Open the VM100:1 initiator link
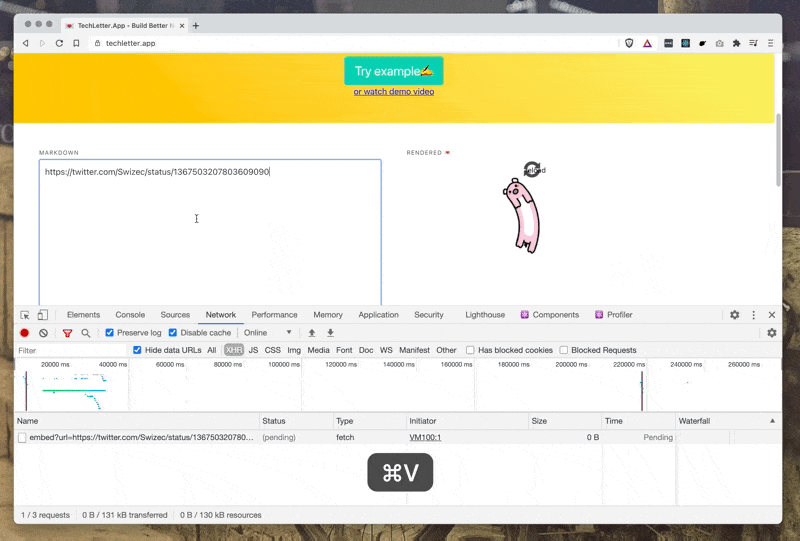 click(425, 437)
